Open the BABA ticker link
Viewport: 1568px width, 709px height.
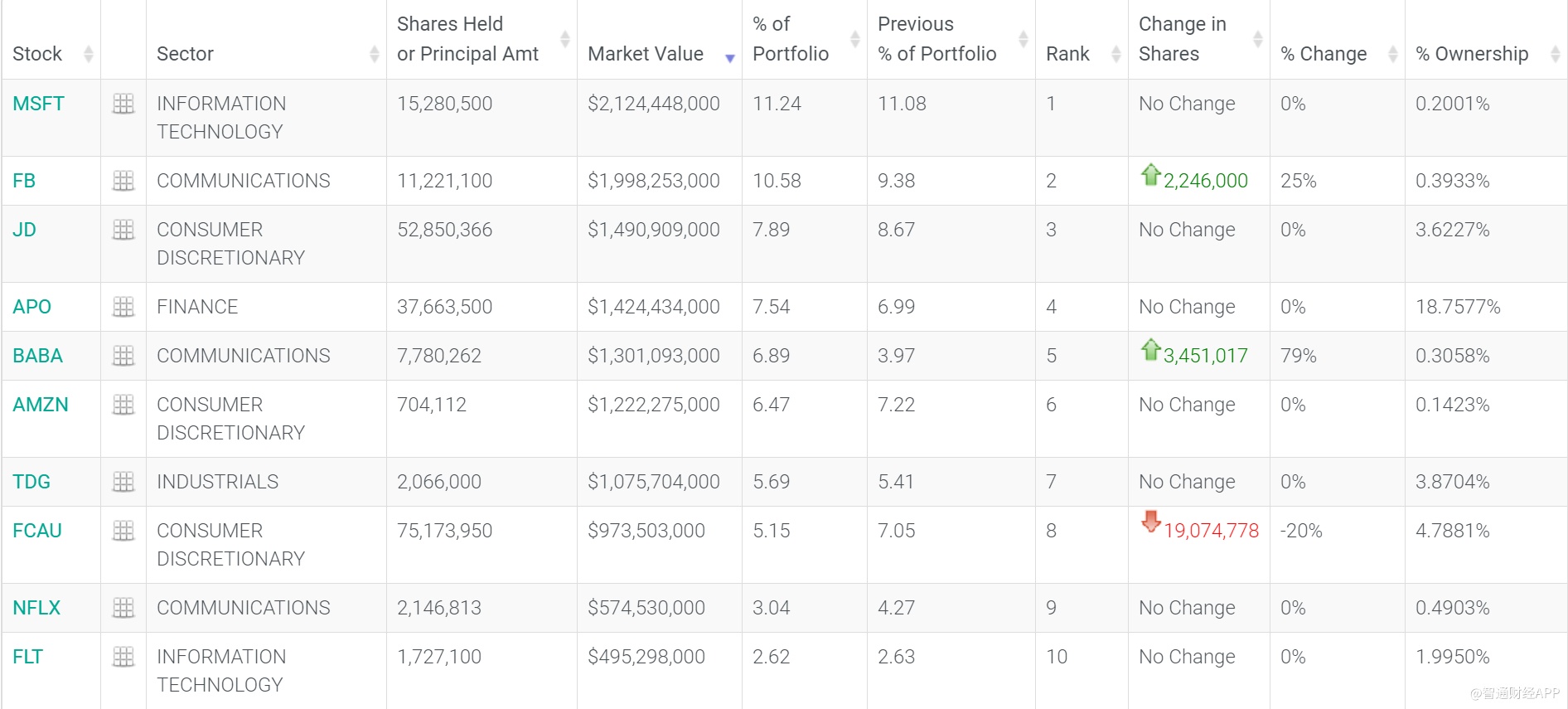click(x=37, y=356)
